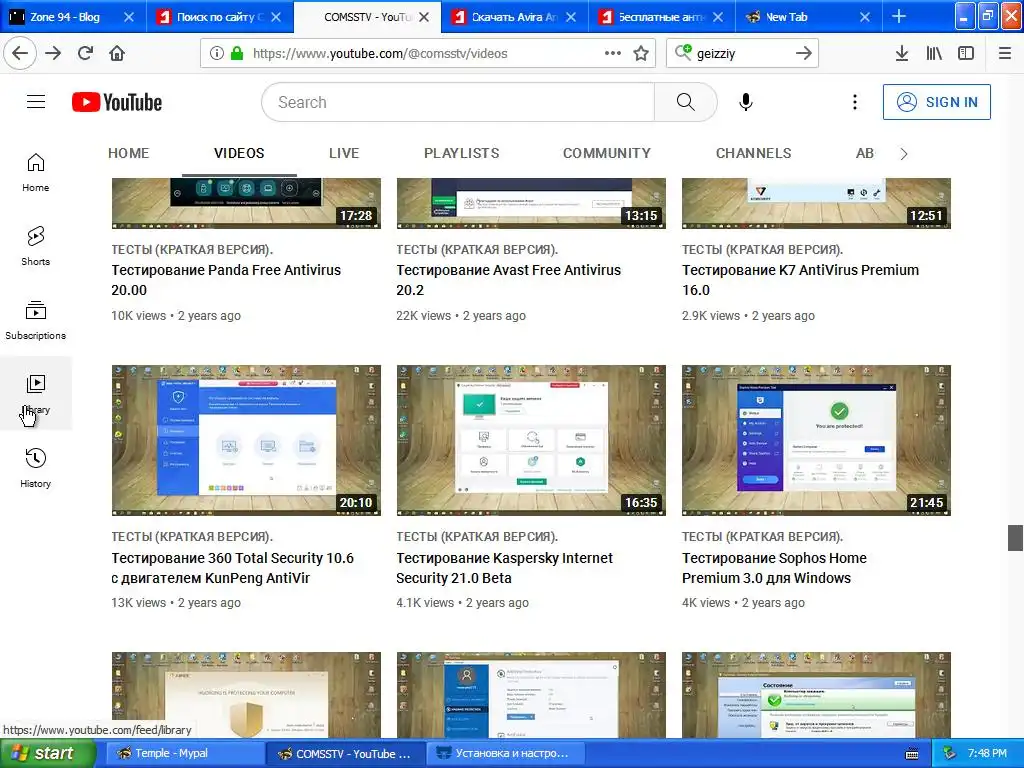This screenshot has width=1024, height=768.
Task: Close the COMSSTV - YouTube browser tab
Action: pyautogui.click(x=424, y=17)
